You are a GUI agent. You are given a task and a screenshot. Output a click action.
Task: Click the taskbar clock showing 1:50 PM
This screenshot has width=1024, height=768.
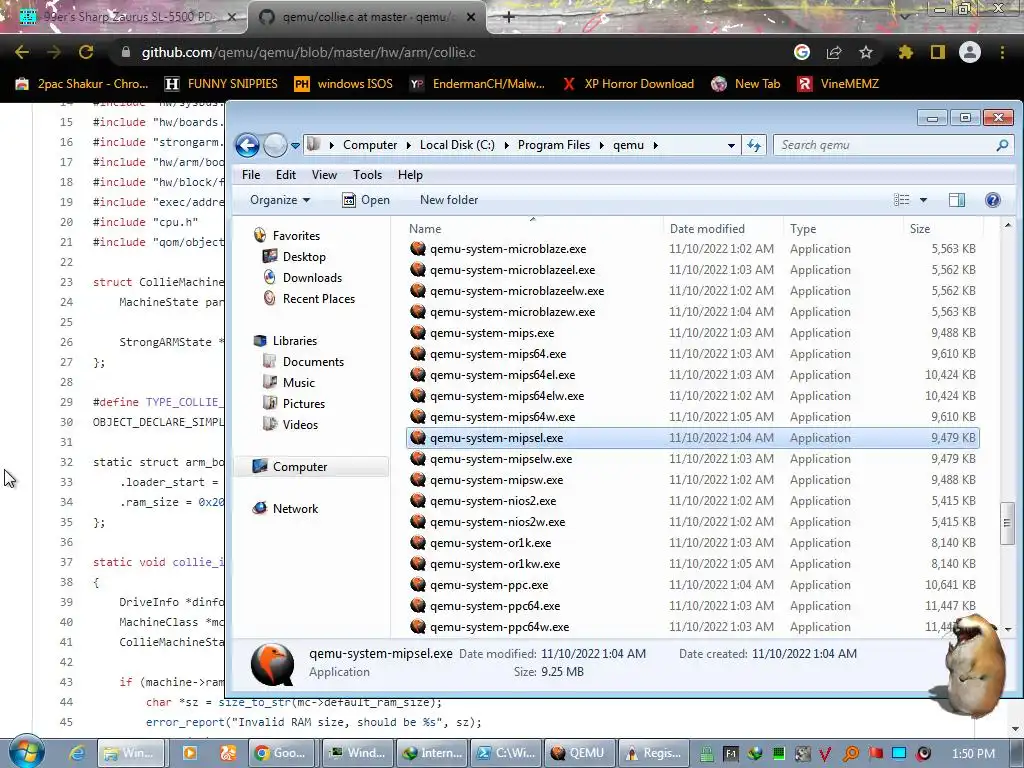click(x=973, y=754)
